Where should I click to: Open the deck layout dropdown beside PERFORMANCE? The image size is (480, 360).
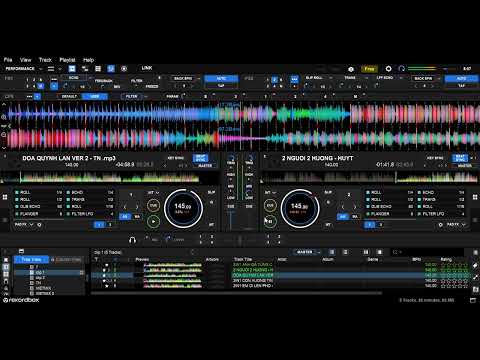53,69
